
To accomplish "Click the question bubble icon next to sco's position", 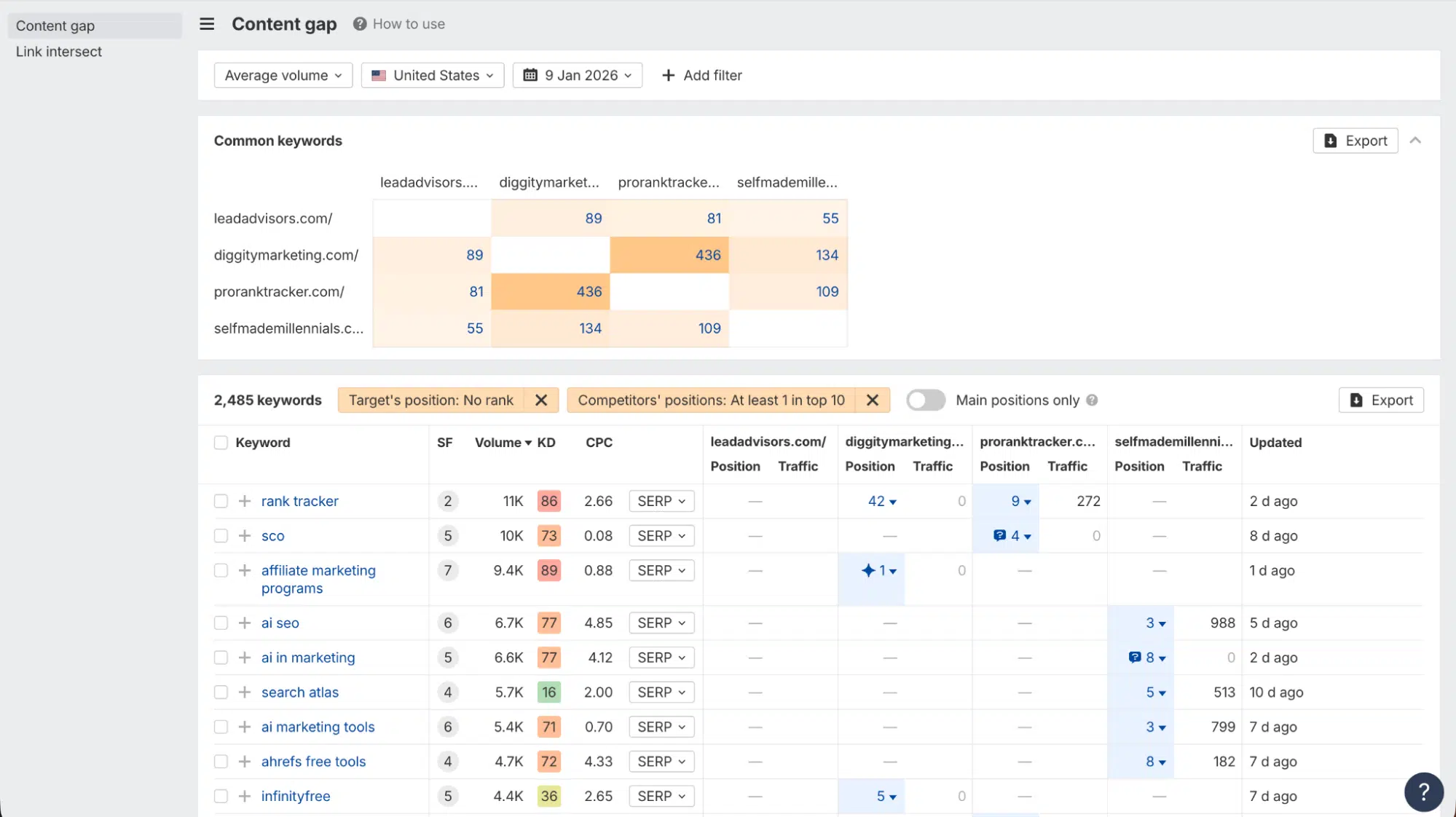I will (x=998, y=535).
